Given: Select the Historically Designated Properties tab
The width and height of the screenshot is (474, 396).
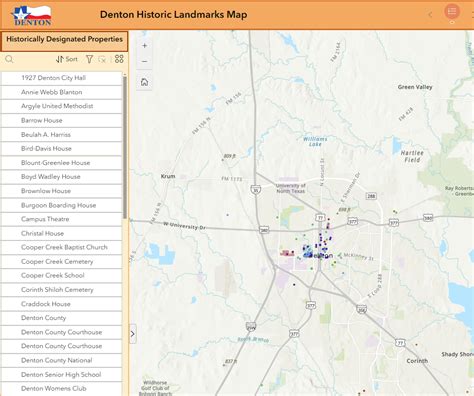Looking at the screenshot, I should 64,41.
